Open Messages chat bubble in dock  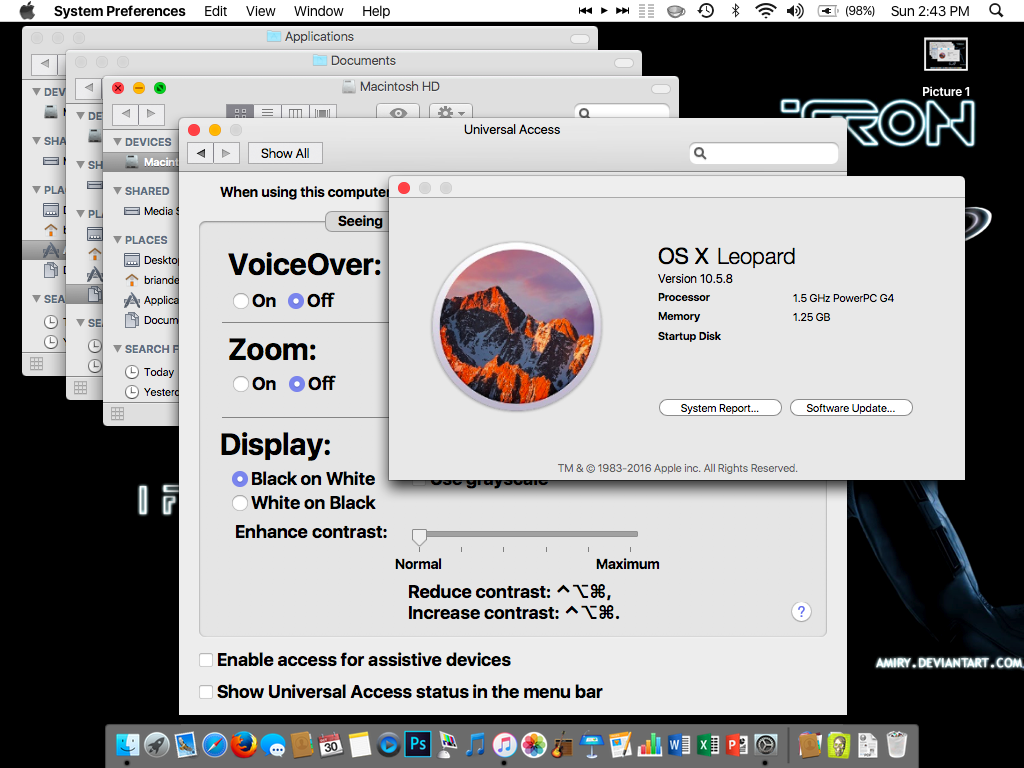tap(273, 744)
